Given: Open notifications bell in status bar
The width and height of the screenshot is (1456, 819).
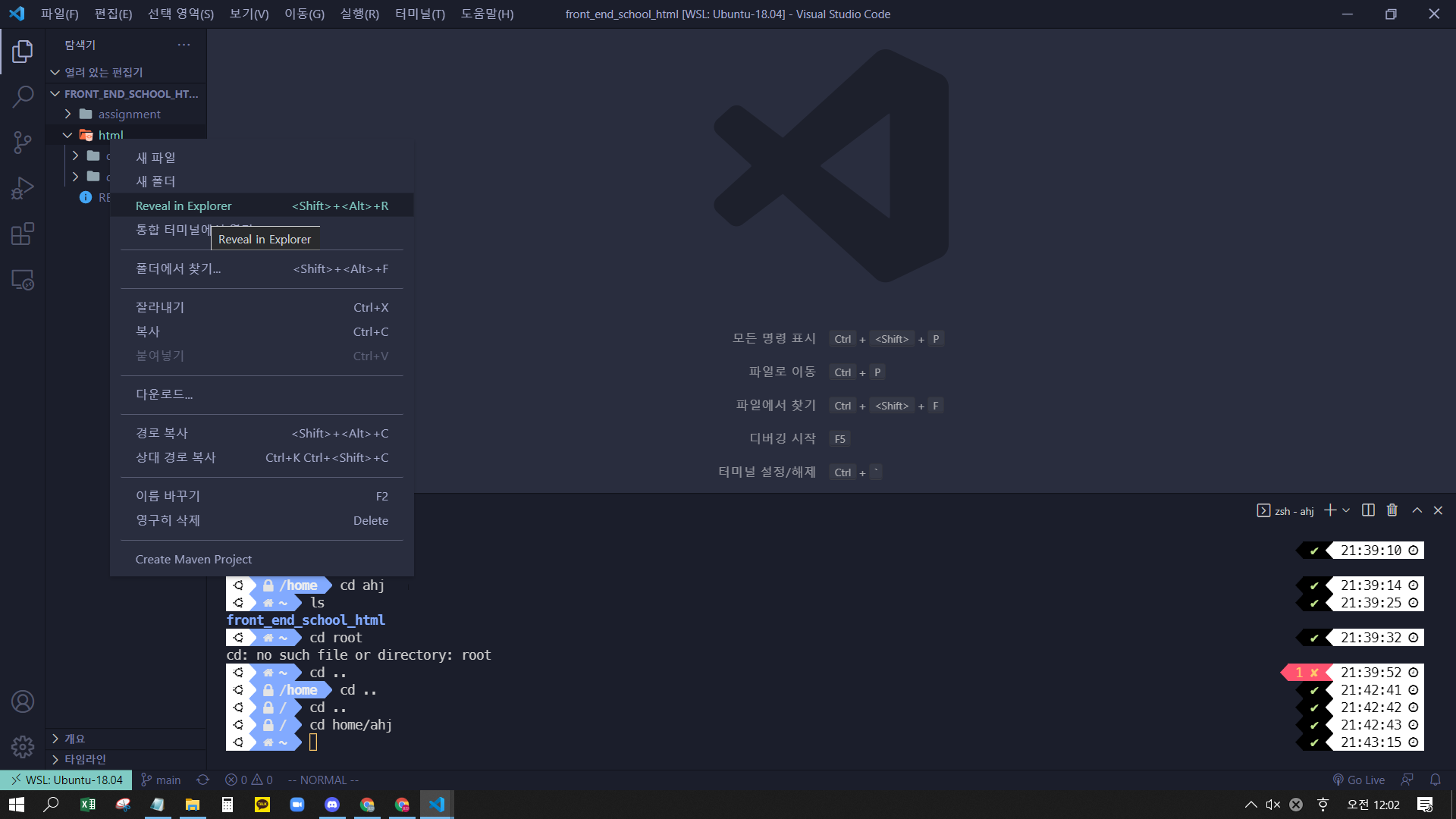Looking at the screenshot, I should click(1435, 780).
